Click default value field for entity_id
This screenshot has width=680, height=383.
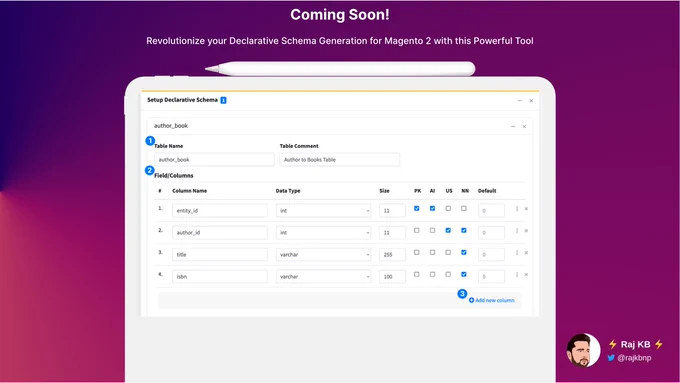pyautogui.click(x=491, y=210)
